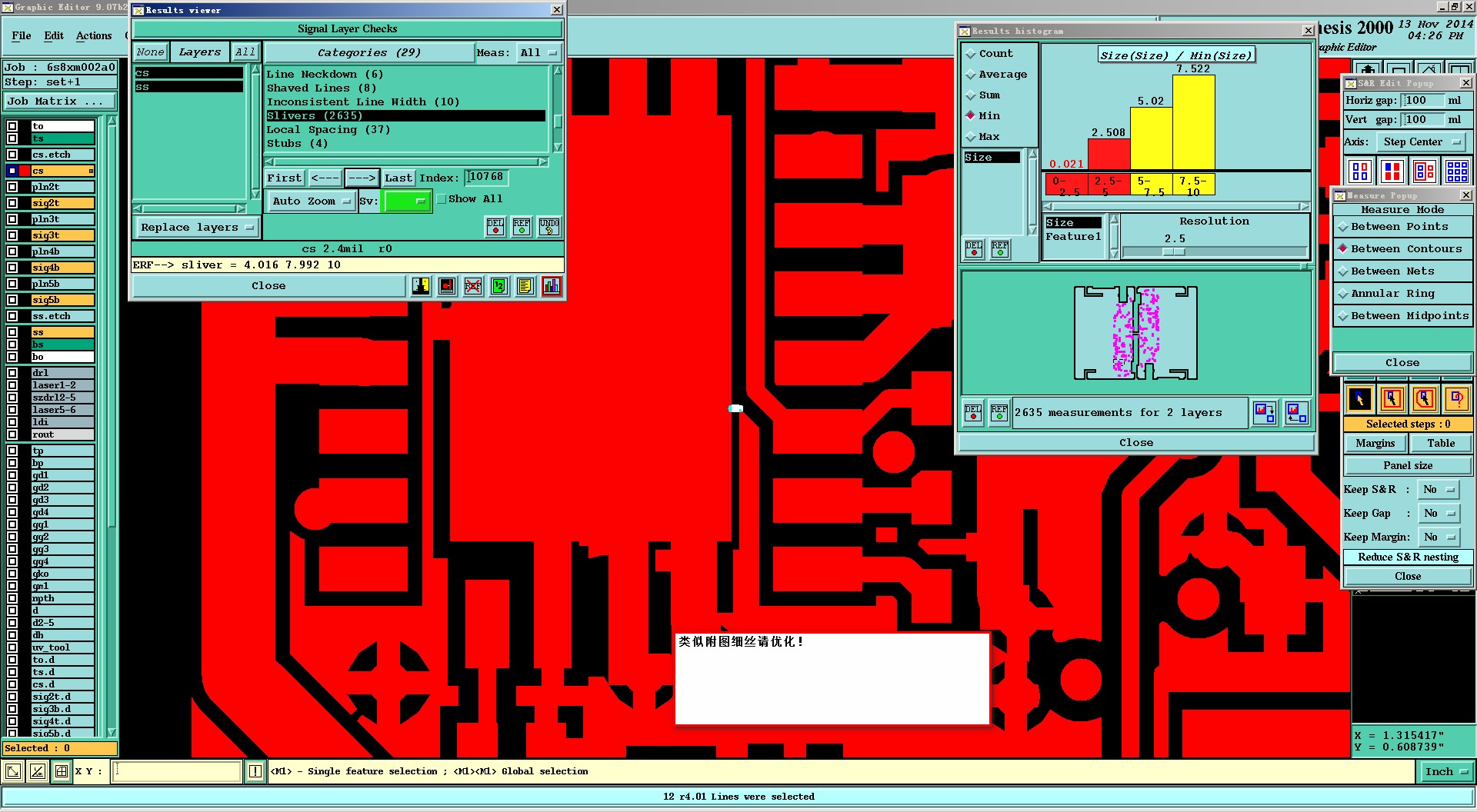The image size is (1477, 812).
Task: Click UNDO icon in Results viewer
Action: [x=549, y=226]
